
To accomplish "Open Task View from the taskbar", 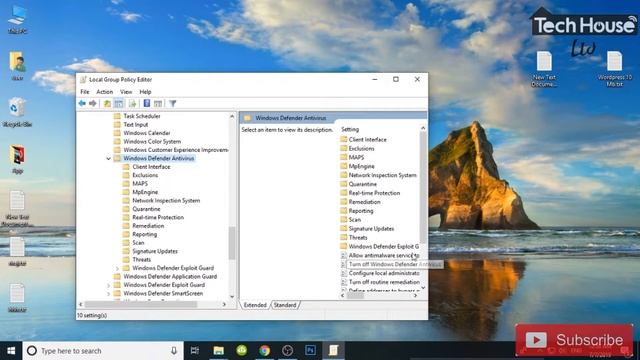I will (195, 350).
